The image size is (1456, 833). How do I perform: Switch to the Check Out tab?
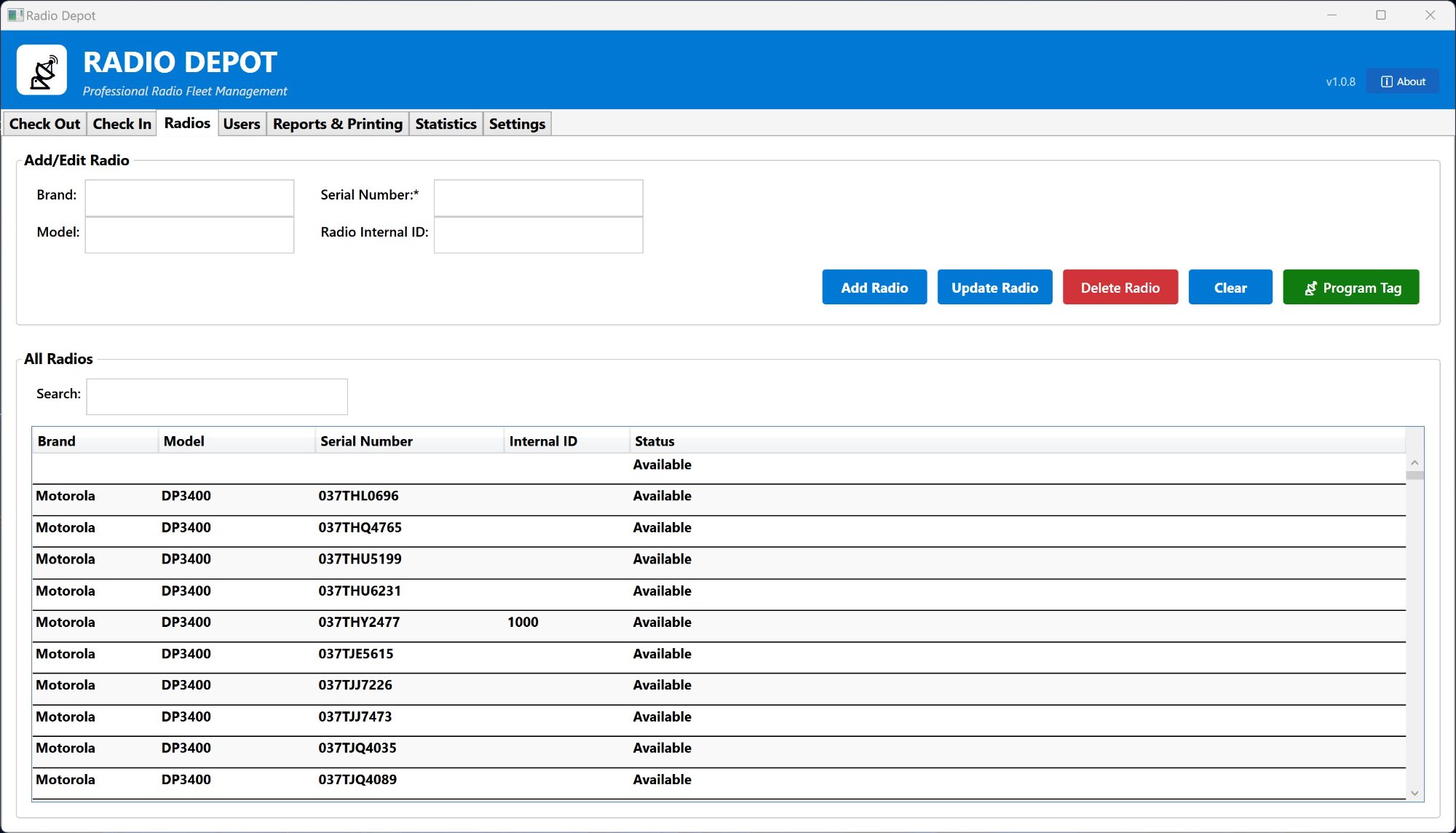(44, 124)
